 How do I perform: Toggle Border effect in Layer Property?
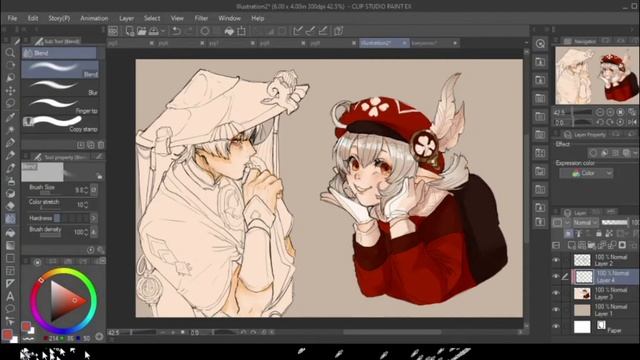coord(593,153)
